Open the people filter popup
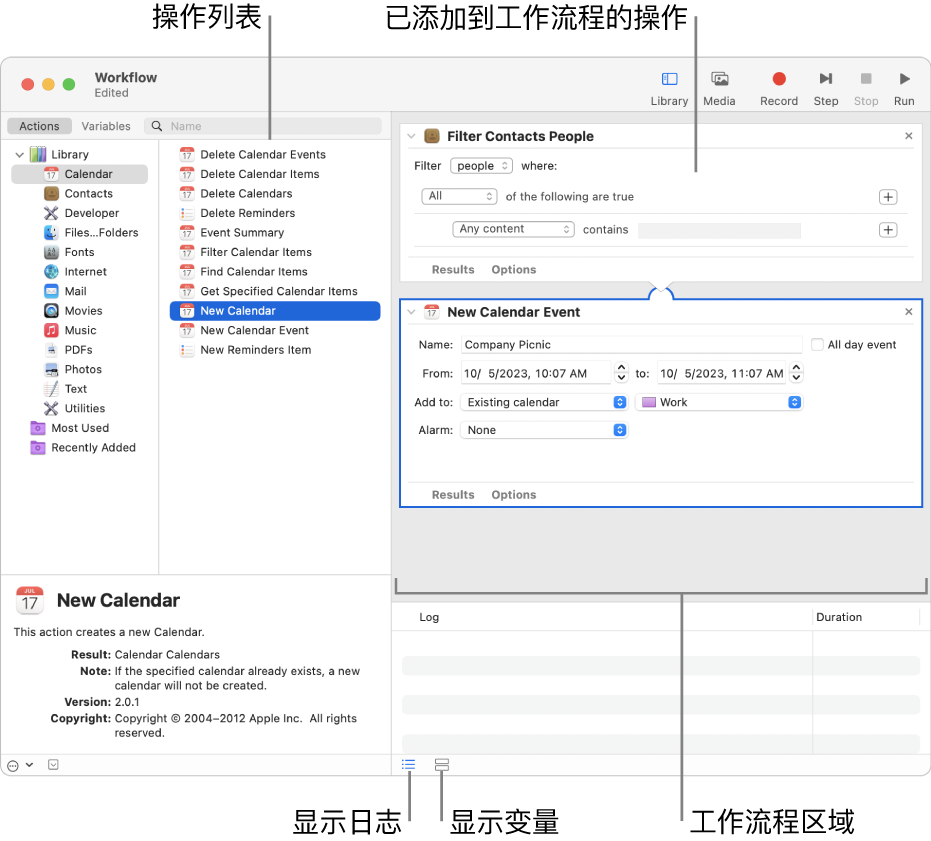Image resolution: width=931 pixels, height=841 pixels. (x=481, y=166)
